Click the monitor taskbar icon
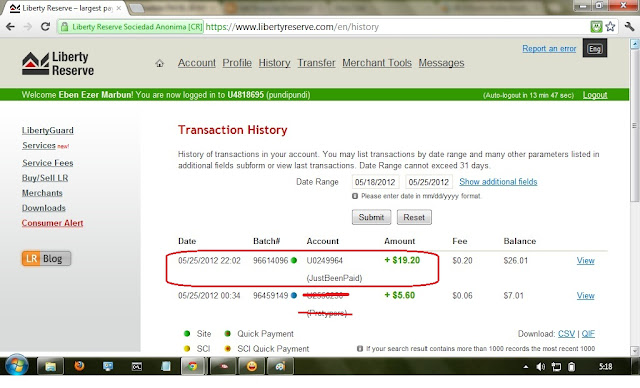Screen dimensions: 640x388 108,366
